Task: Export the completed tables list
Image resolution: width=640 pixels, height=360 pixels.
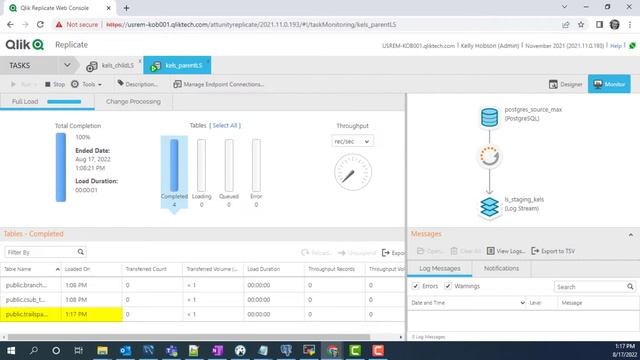Action: [393, 253]
